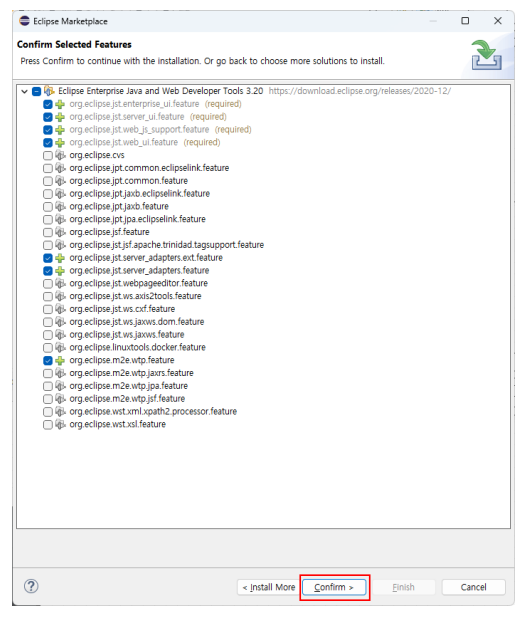Click feature icon beside jst.ws.jaxws.feature
The image size is (522, 617).
point(60,335)
